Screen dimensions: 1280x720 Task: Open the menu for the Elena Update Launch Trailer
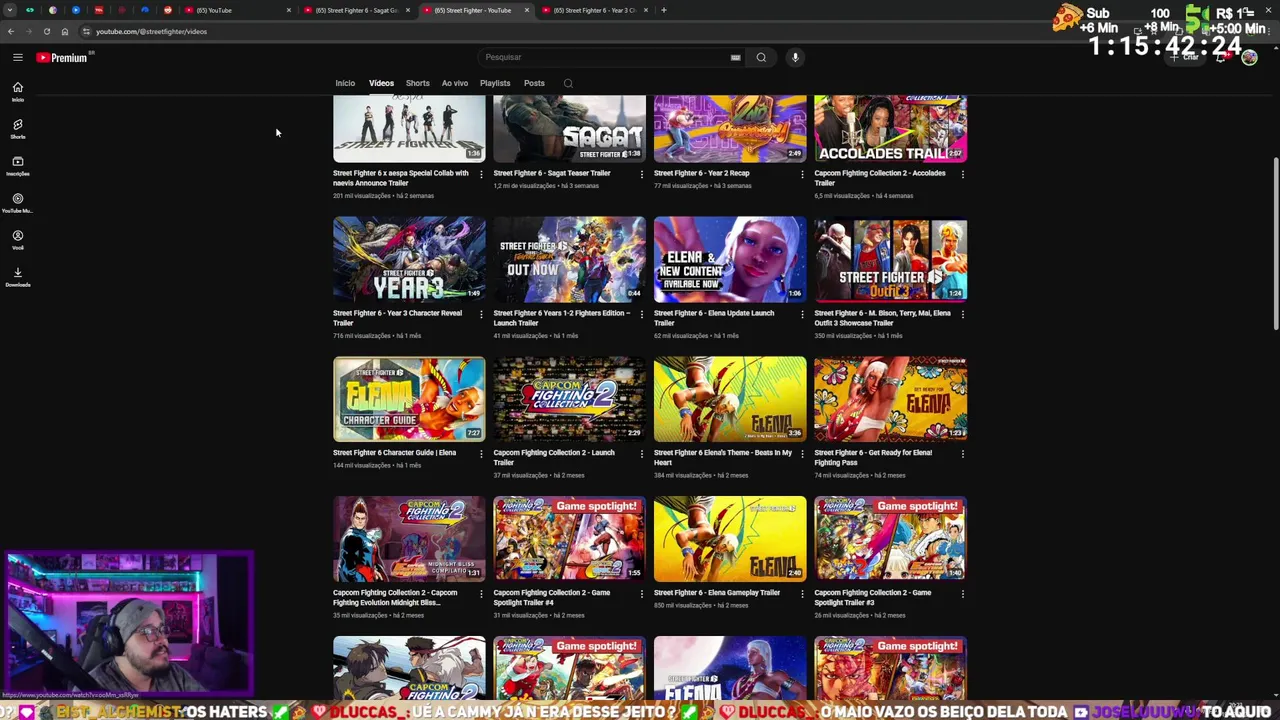[x=802, y=314]
